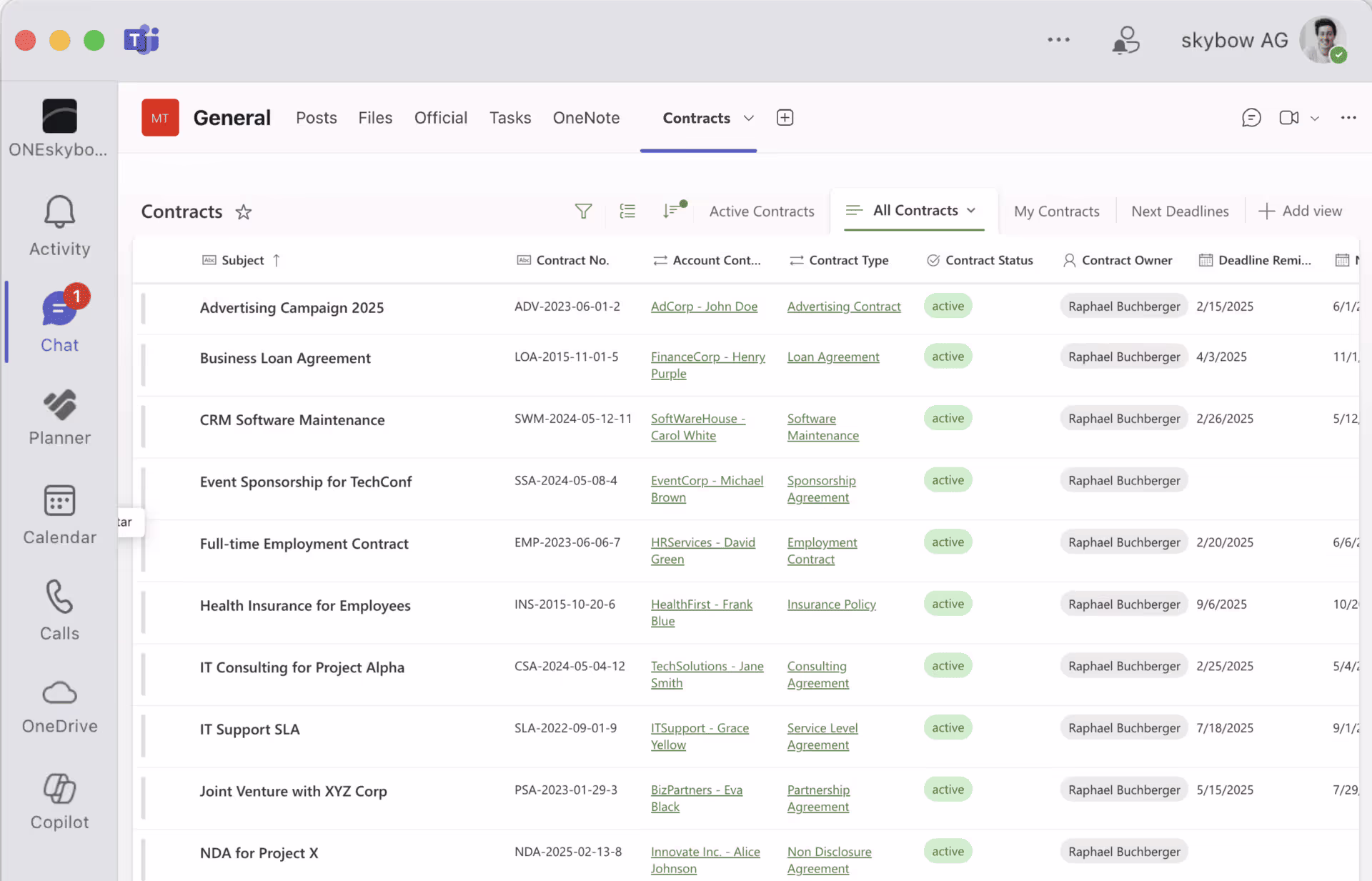Open Activity notifications in sidebar
The width and height of the screenshot is (1372, 881).
pyautogui.click(x=59, y=225)
